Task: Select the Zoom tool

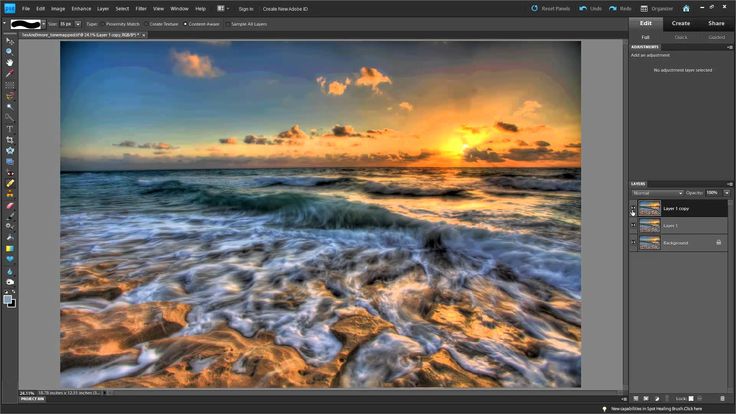Action: coord(9,51)
